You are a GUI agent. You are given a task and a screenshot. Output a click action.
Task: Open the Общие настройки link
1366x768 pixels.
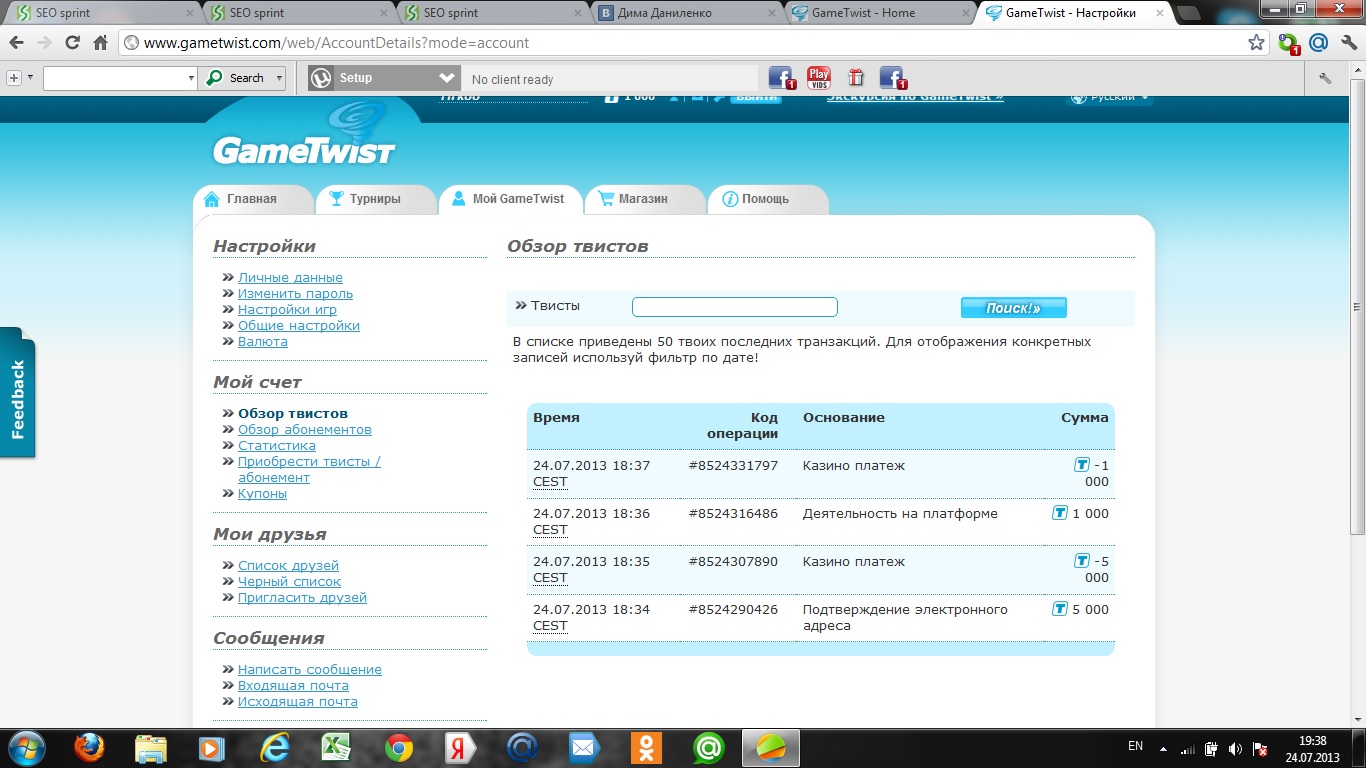pyautogui.click(x=299, y=326)
